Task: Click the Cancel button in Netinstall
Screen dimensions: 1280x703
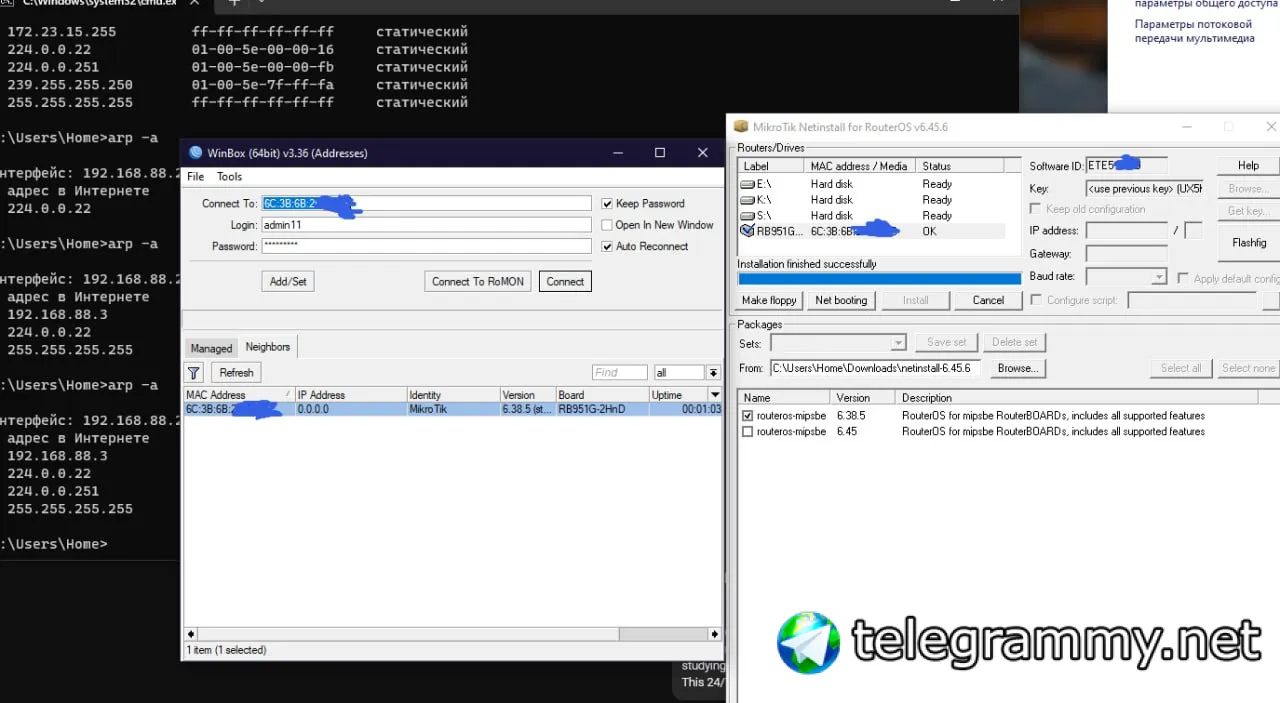Action: click(x=988, y=300)
